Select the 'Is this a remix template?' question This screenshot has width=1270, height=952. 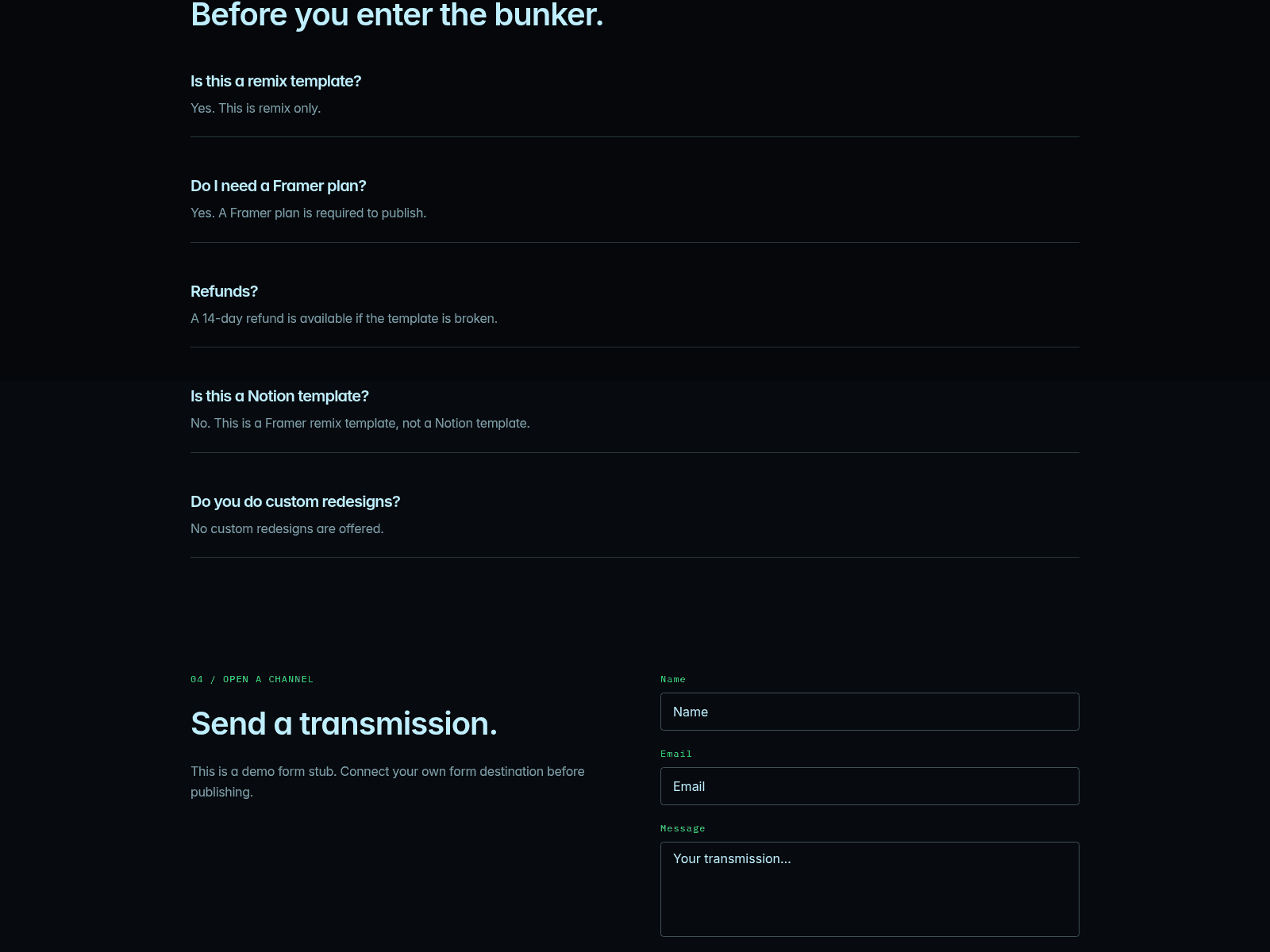(275, 81)
